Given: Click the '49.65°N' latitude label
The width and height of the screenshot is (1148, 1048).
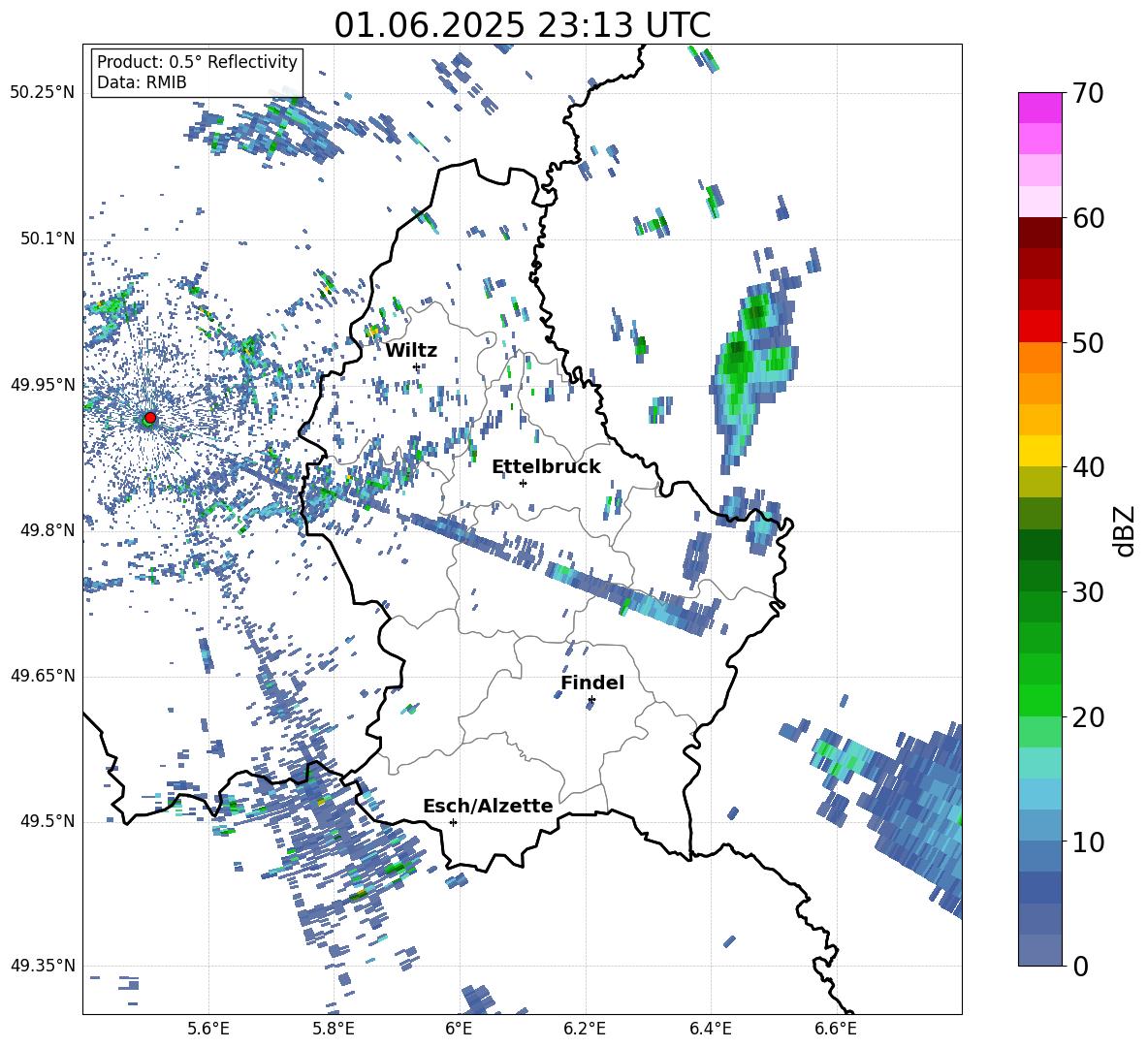Looking at the screenshot, I should [x=43, y=676].
